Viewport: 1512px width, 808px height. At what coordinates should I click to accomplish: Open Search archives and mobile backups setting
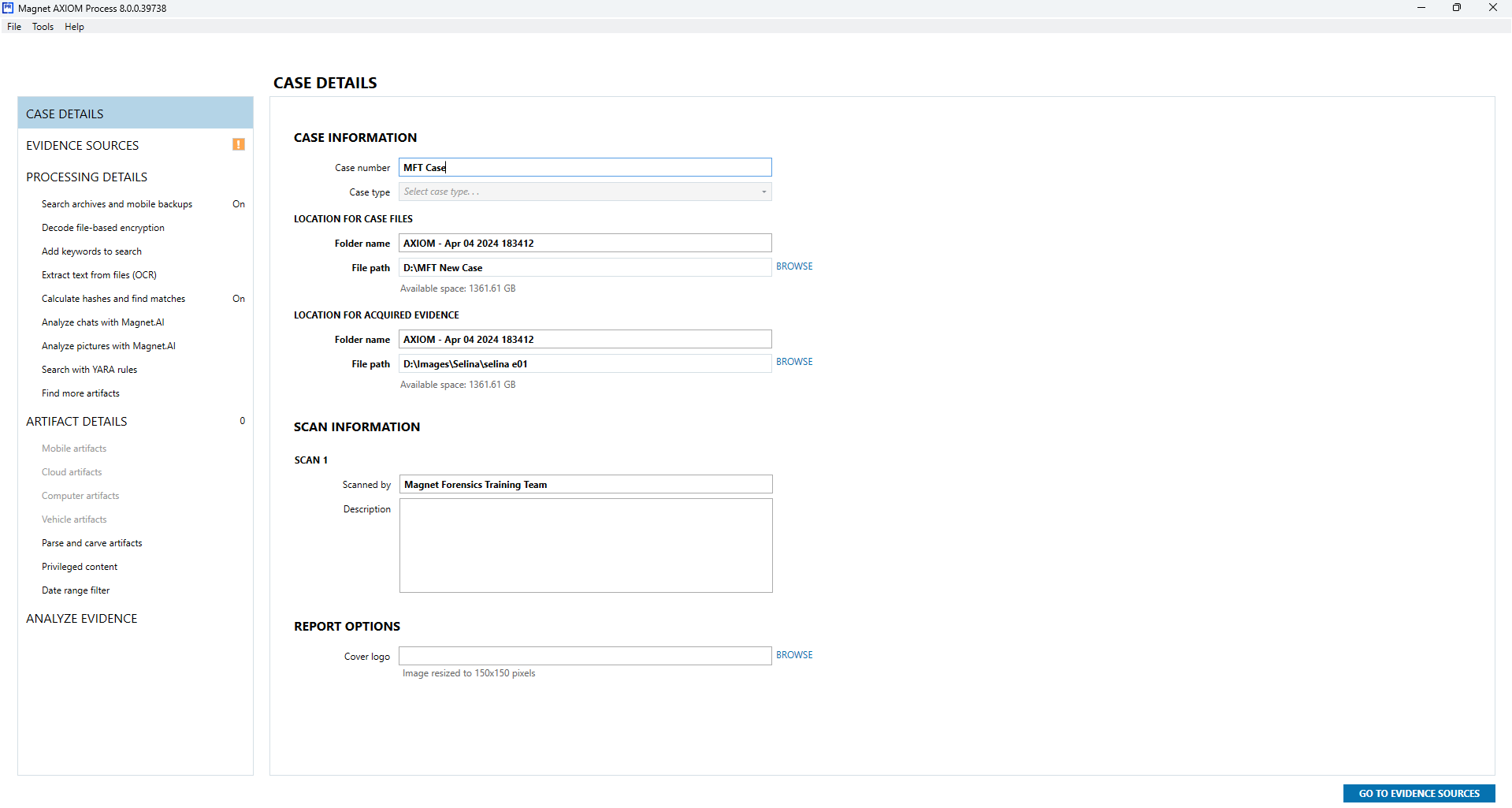click(x=117, y=204)
